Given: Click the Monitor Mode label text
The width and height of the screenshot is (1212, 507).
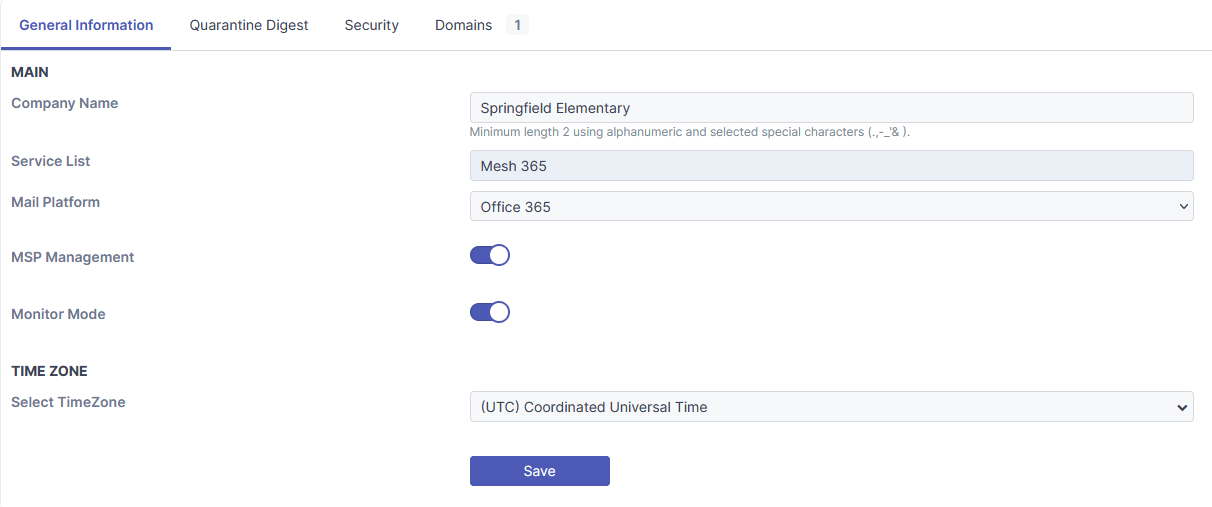Looking at the screenshot, I should point(58,314).
